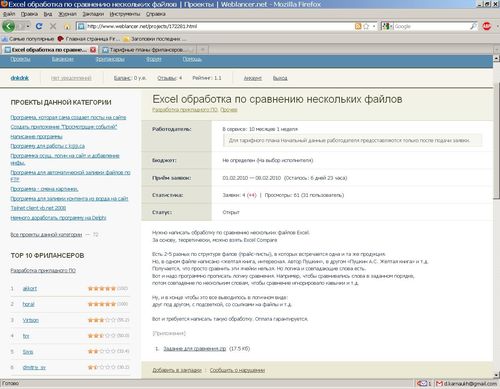Click Добавить в закладки link

[x=177, y=370]
